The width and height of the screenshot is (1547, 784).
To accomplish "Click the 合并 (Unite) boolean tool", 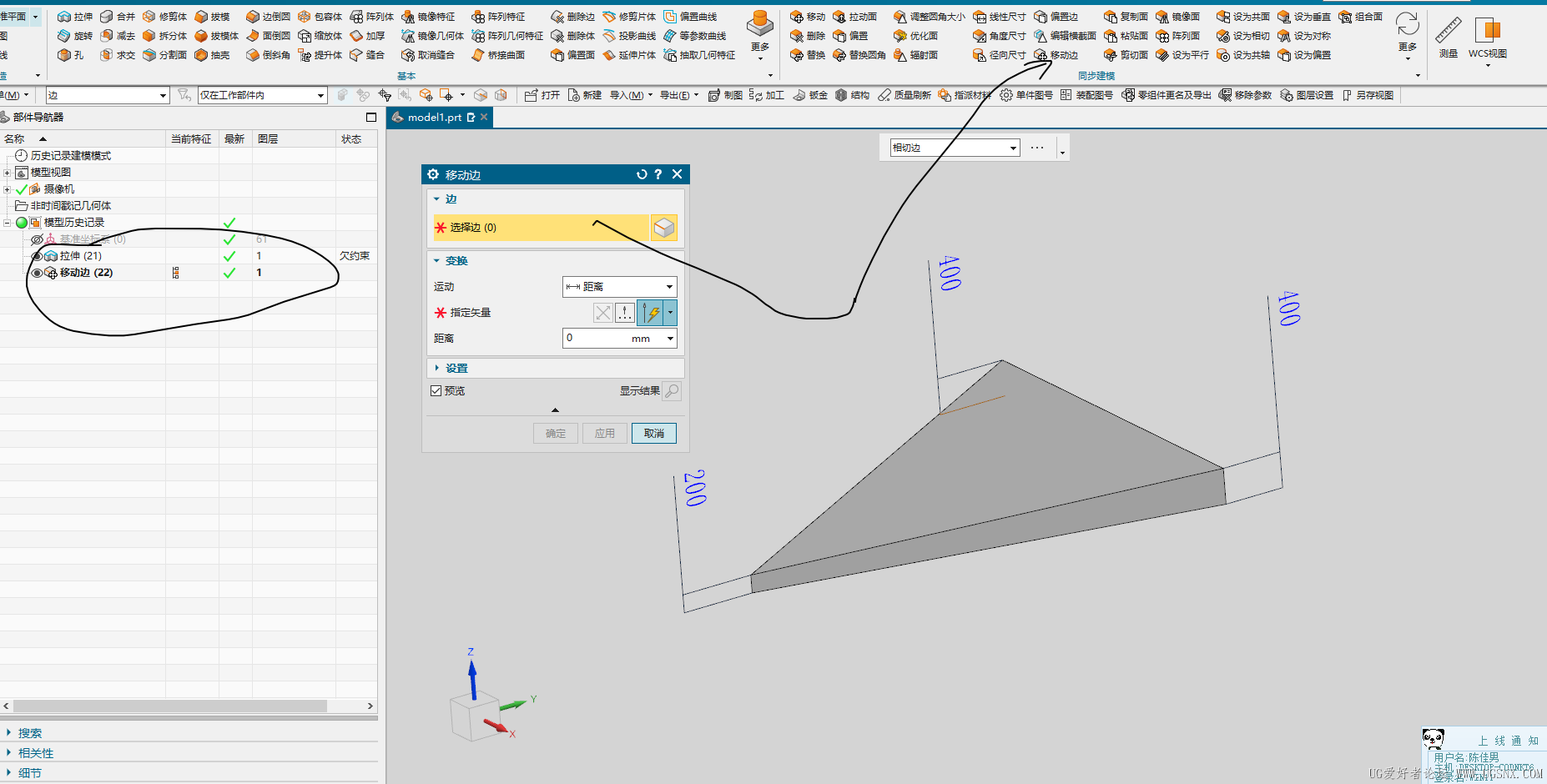I will [118, 17].
